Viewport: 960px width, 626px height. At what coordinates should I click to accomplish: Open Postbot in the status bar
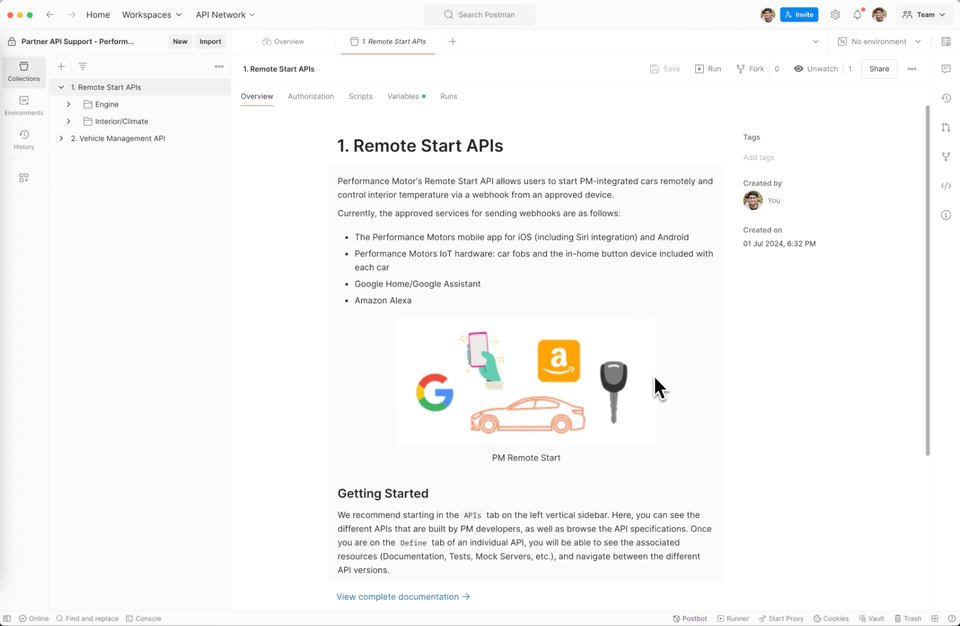pyautogui.click(x=690, y=619)
